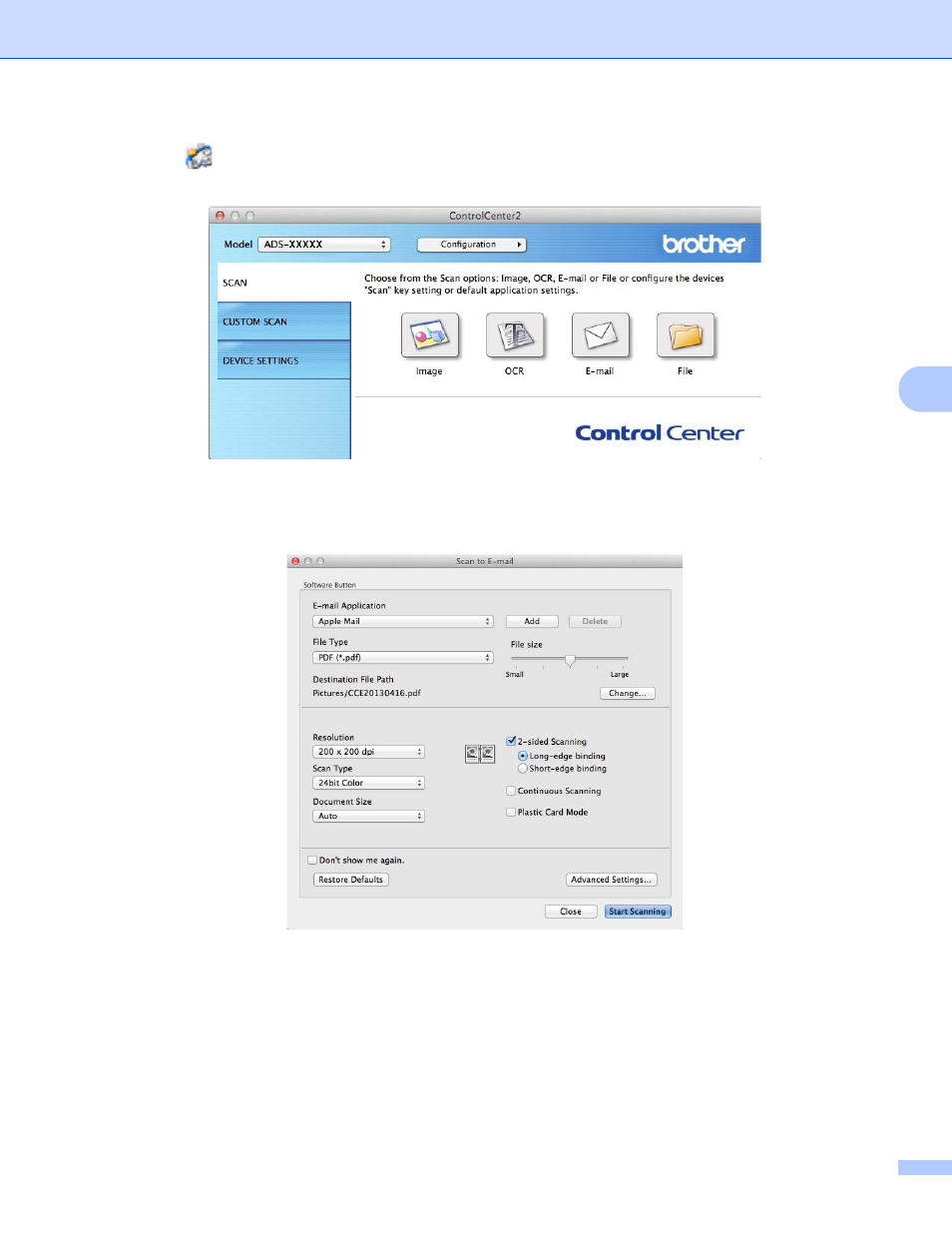
Task: Toggle the 2-sided Scanning checkbox
Action: click(x=511, y=741)
